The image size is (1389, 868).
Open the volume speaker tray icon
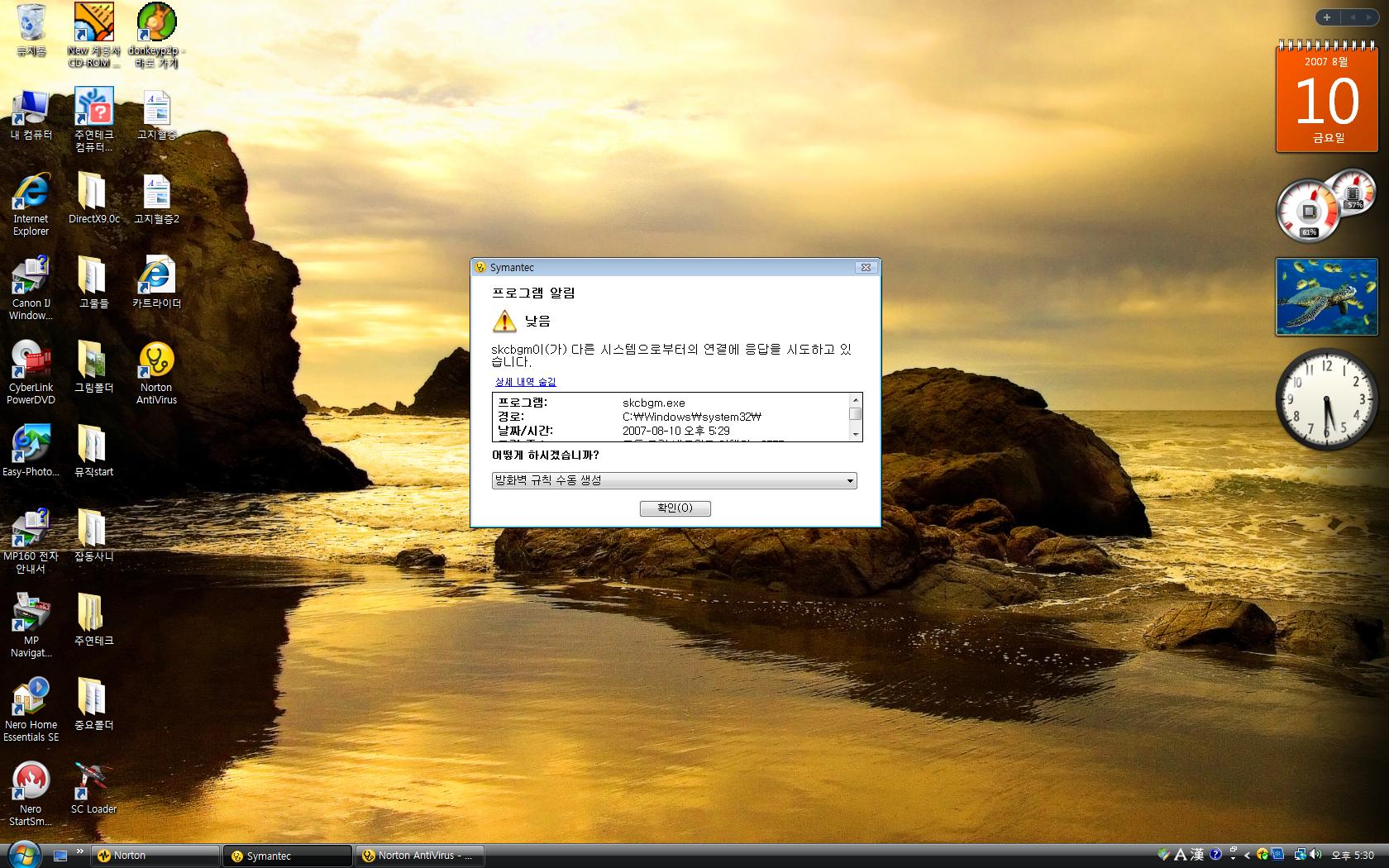point(1315,855)
